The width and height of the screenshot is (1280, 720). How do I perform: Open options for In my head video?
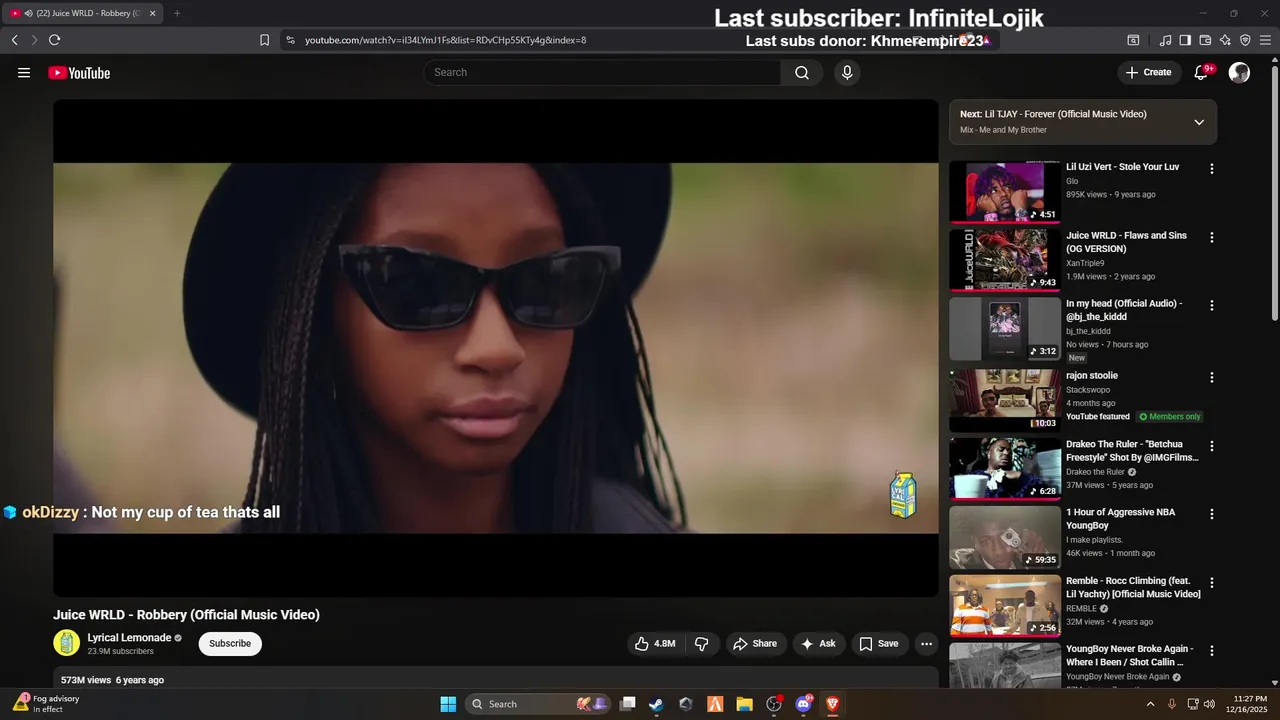pos(1212,306)
